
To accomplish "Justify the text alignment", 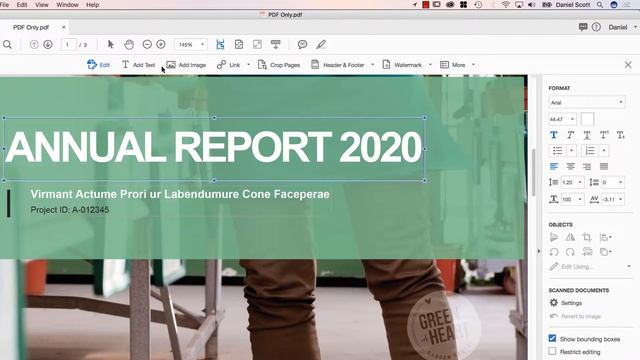I will point(604,167).
